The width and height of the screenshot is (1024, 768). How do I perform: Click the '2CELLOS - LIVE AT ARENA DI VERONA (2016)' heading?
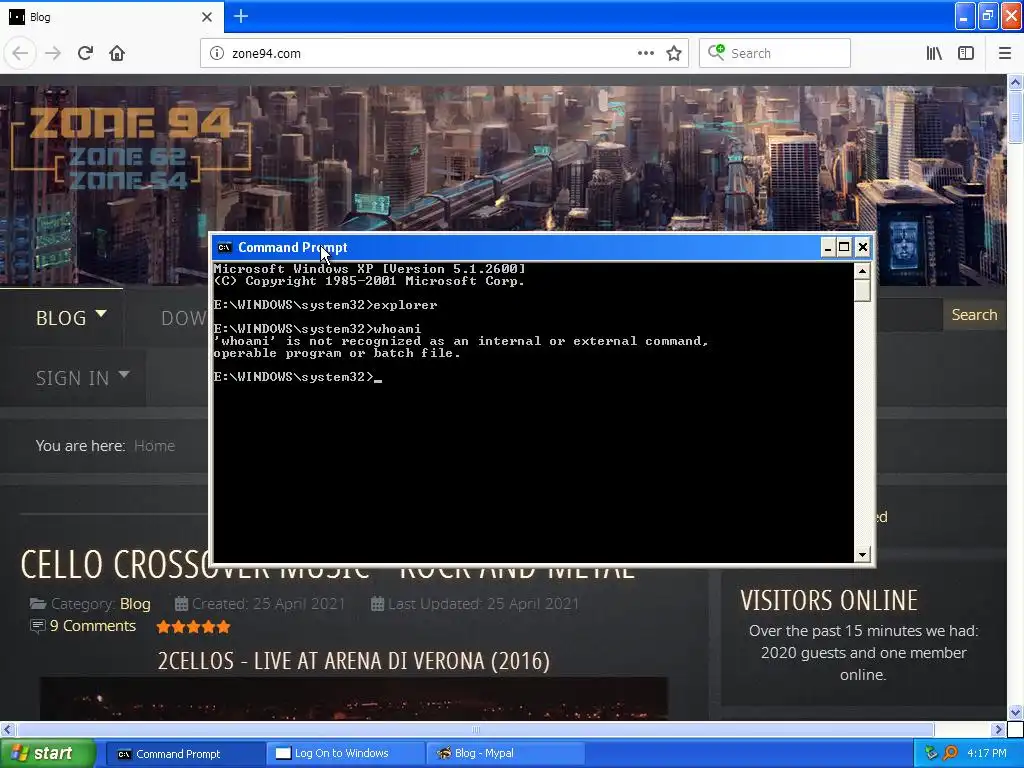pyautogui.click(x=353, y=661)
